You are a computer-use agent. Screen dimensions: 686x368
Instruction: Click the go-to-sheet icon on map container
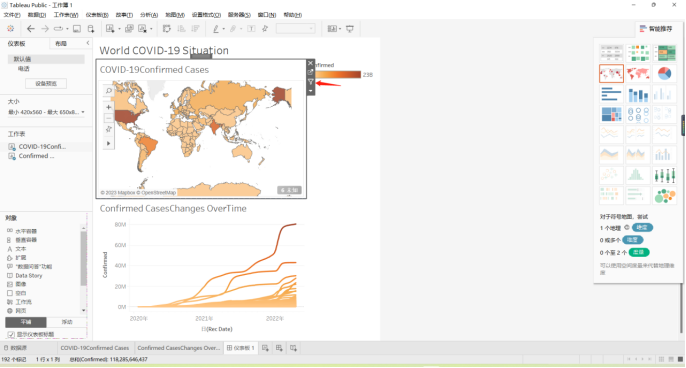coord(310,72)
